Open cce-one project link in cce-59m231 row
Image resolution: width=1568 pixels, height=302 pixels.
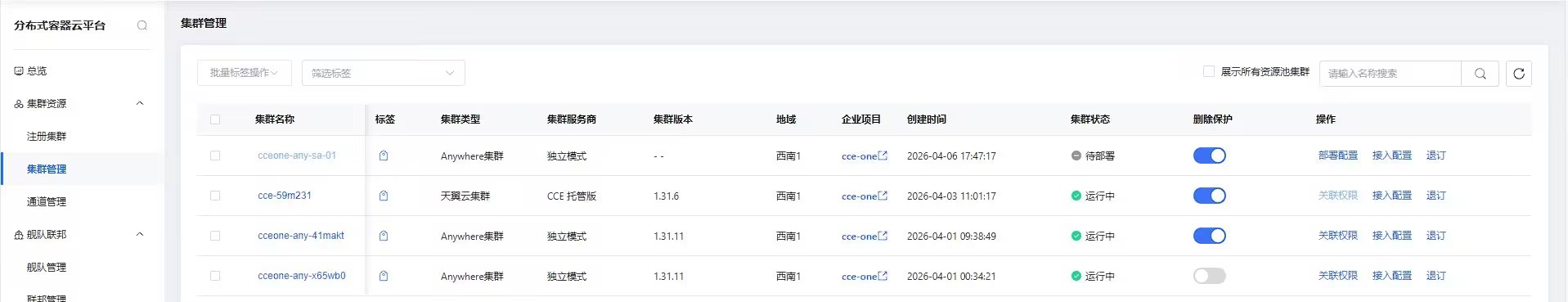click(864, 196)
